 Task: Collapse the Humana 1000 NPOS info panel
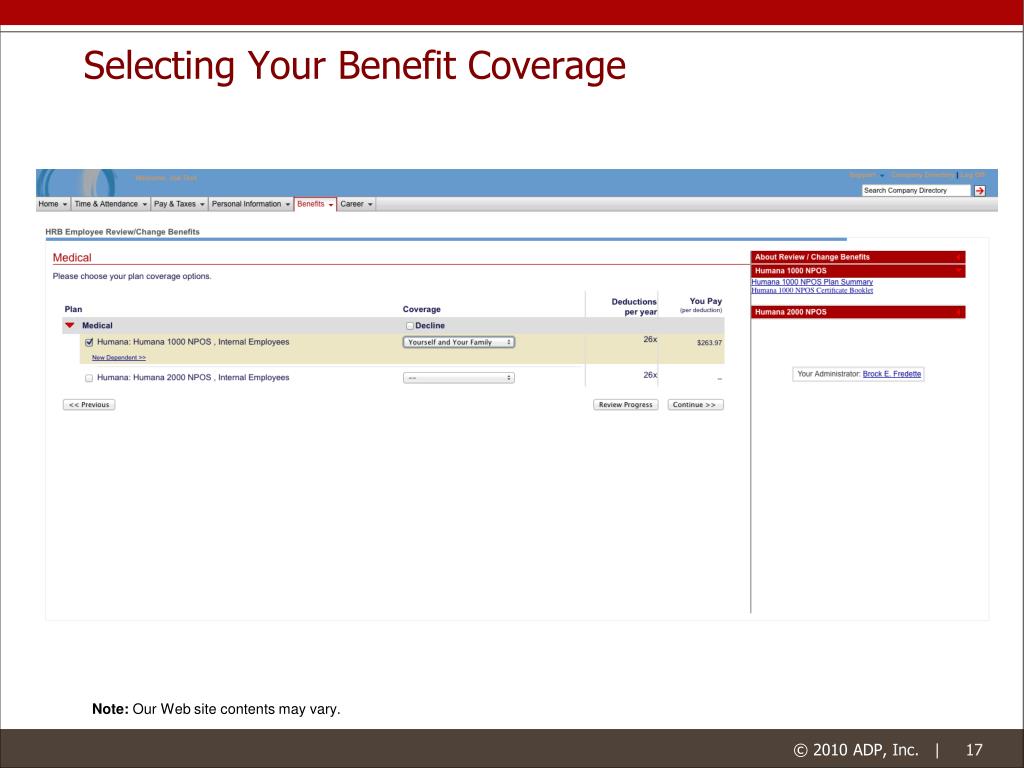pos(857,271)
